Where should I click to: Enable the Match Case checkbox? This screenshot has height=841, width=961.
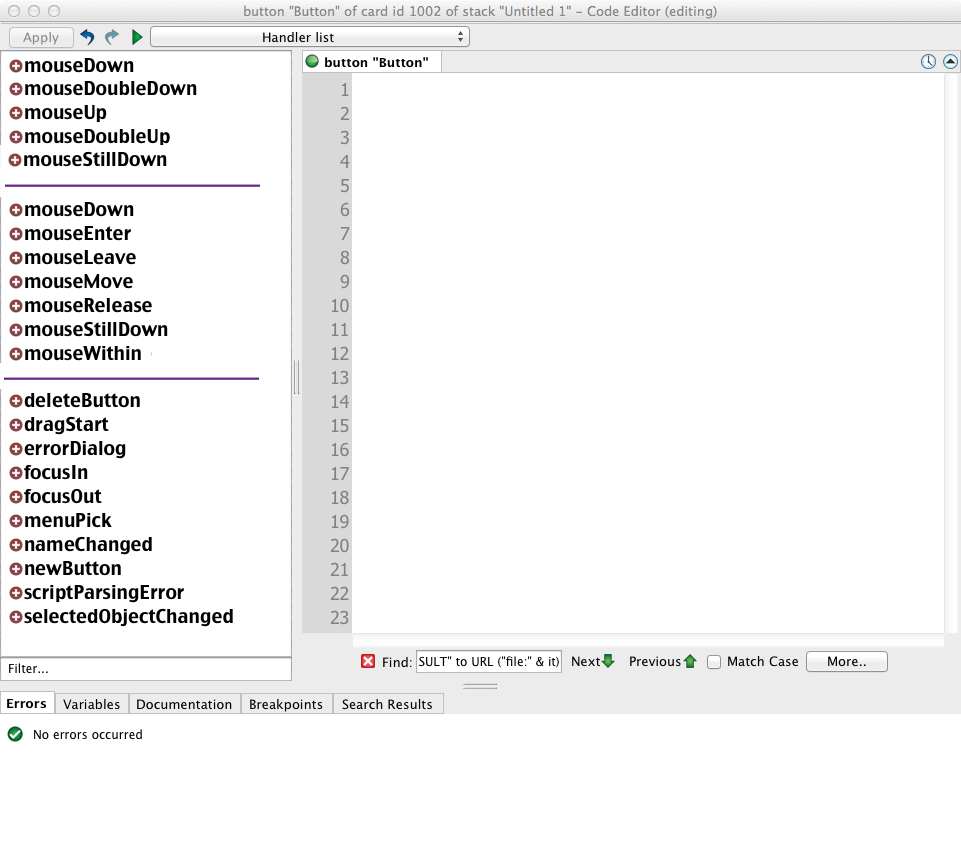(714, 661)
